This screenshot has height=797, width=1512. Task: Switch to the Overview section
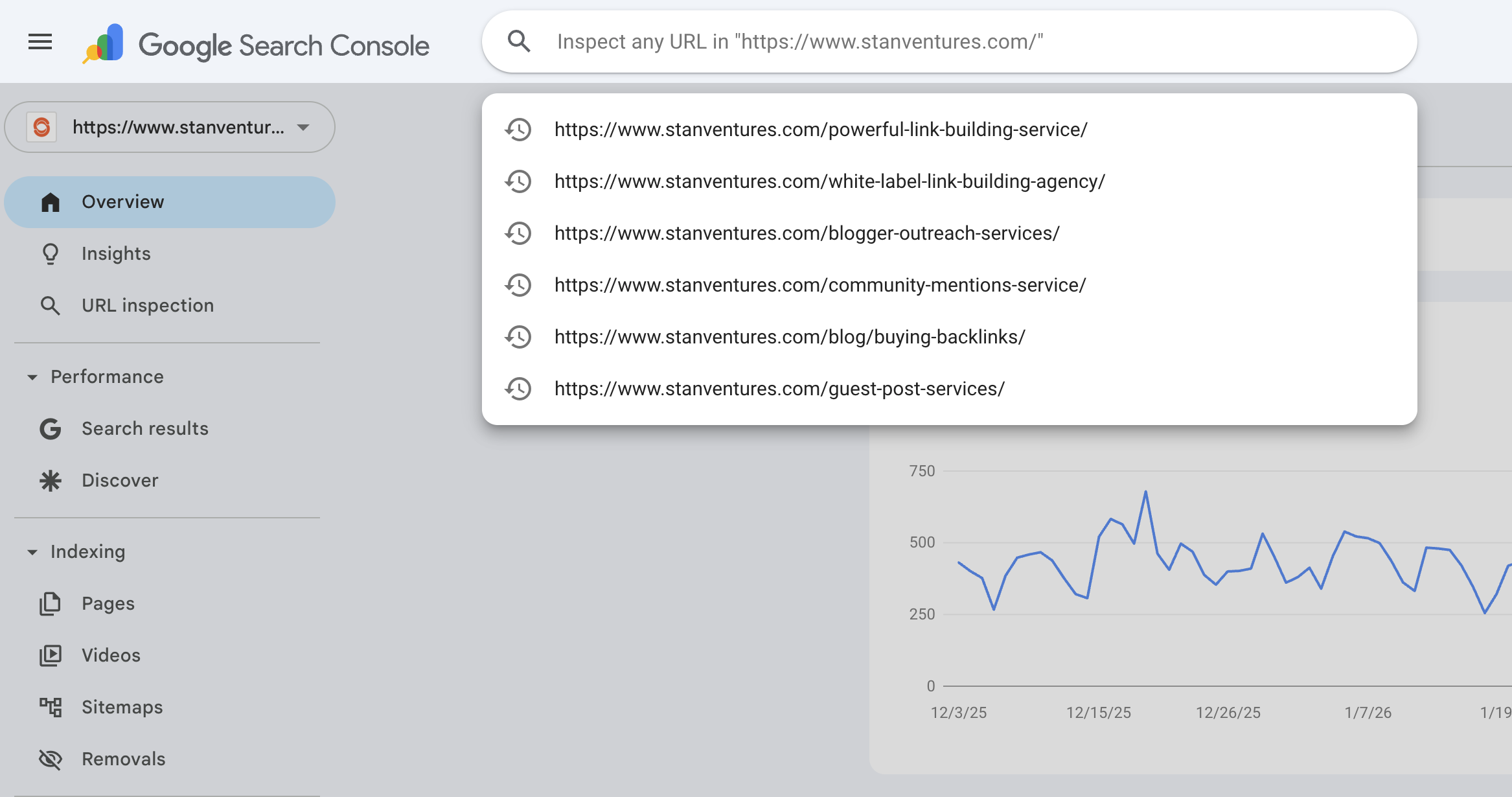coord(123,202)
